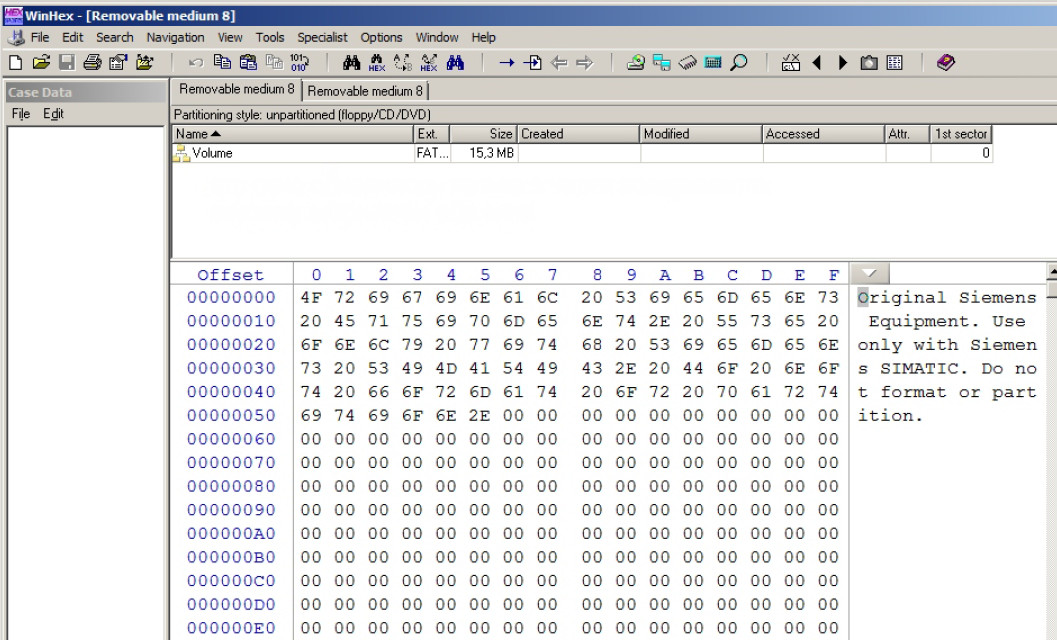Select the Volume row in directory browser
This screenshot has width=1057, height=640.
point(582,153)
